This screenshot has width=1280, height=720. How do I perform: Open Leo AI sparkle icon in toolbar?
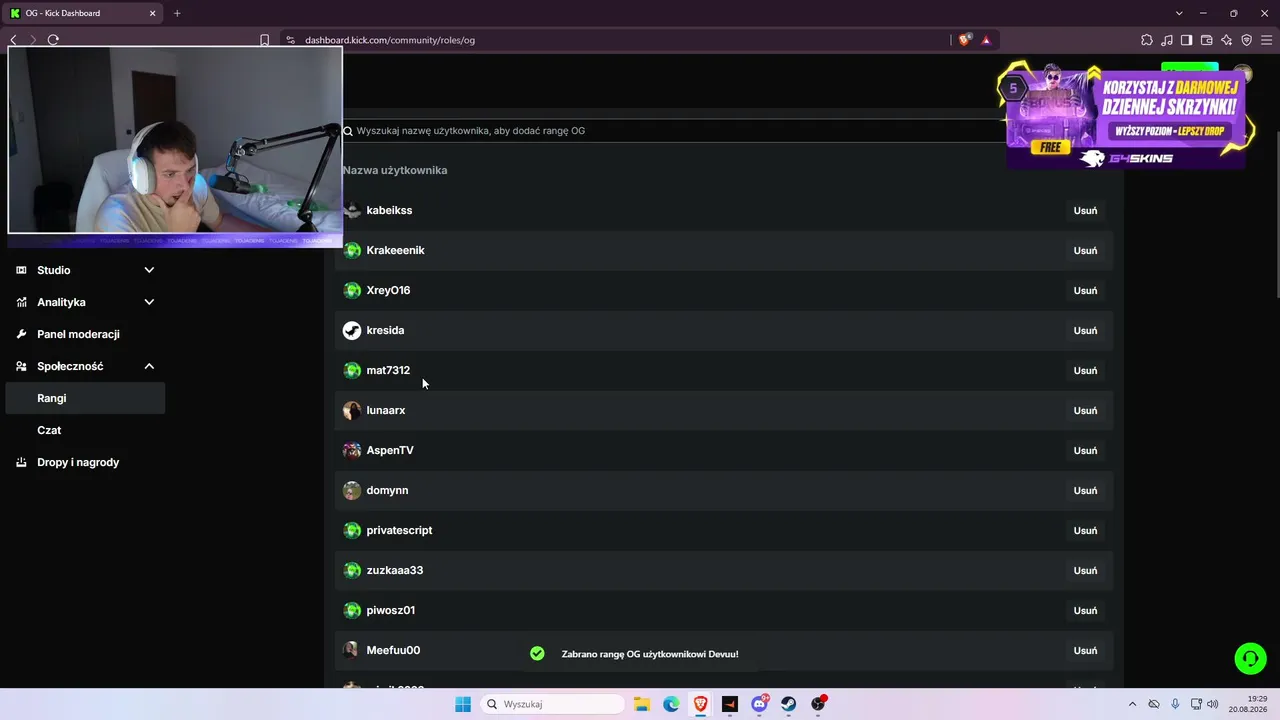pos(1226,40)
